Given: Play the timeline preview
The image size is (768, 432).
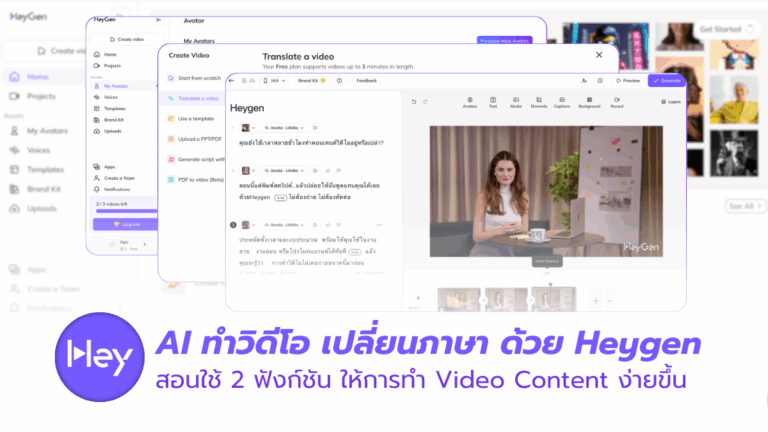Looking at the screenshot, I should 418,298.
